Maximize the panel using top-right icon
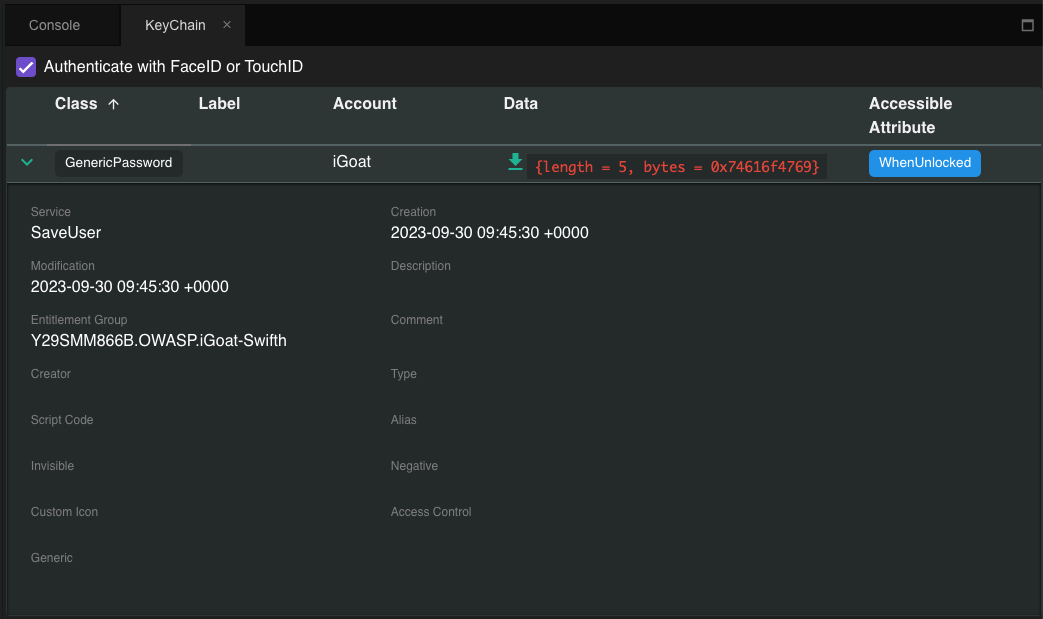 coord(1027,26)
